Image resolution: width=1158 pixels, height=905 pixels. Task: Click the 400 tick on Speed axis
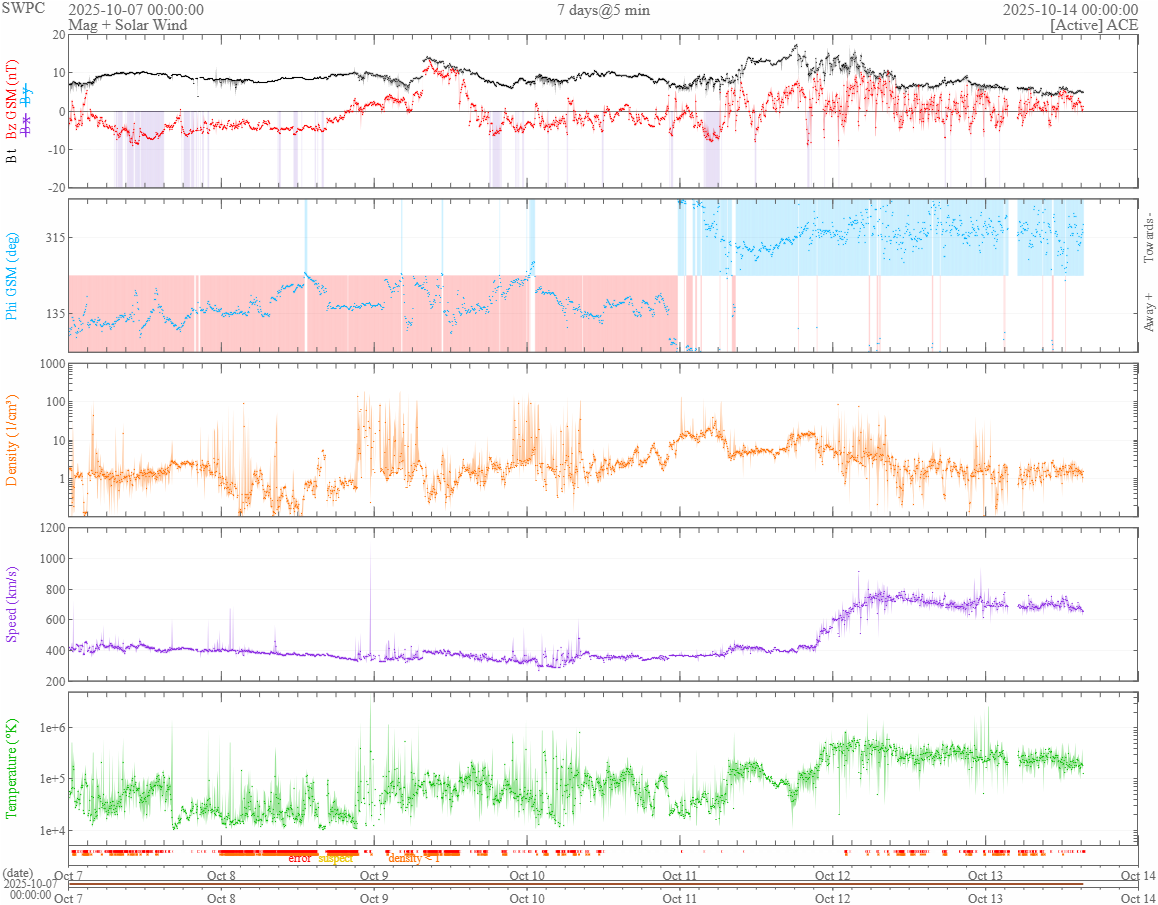pyautogui.click(x=55, y=651)
